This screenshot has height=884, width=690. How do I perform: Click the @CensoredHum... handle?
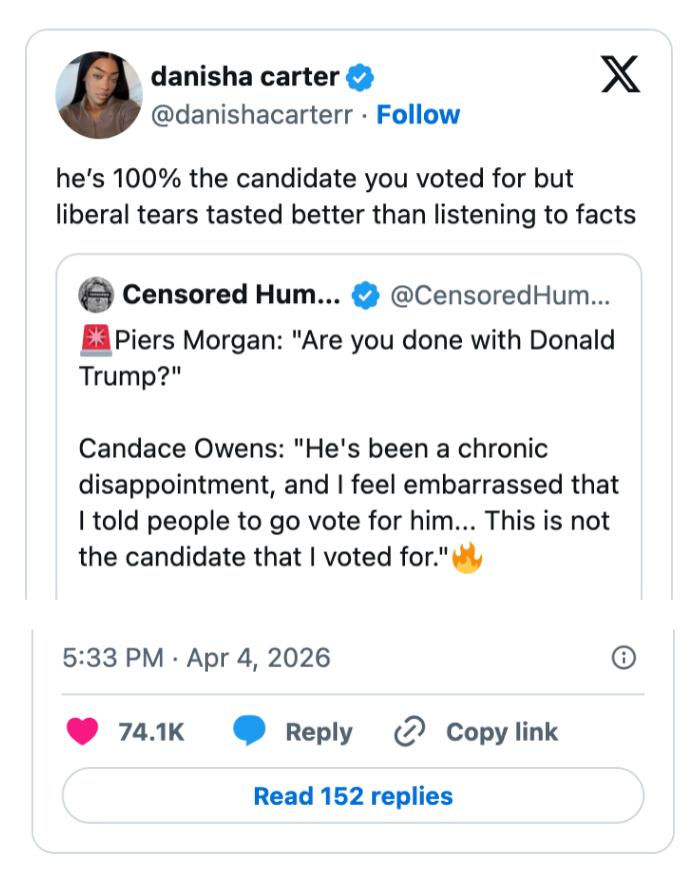click(500, 295)
